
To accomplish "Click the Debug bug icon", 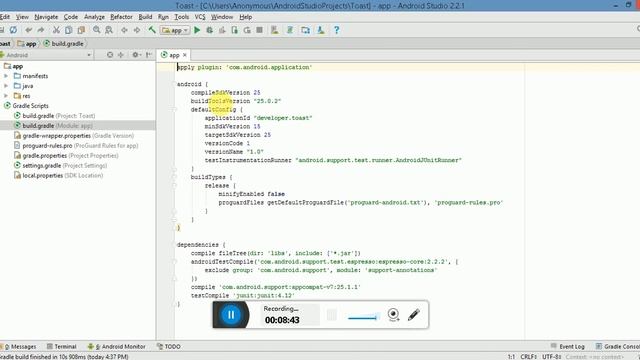I will tap(209, 30).
